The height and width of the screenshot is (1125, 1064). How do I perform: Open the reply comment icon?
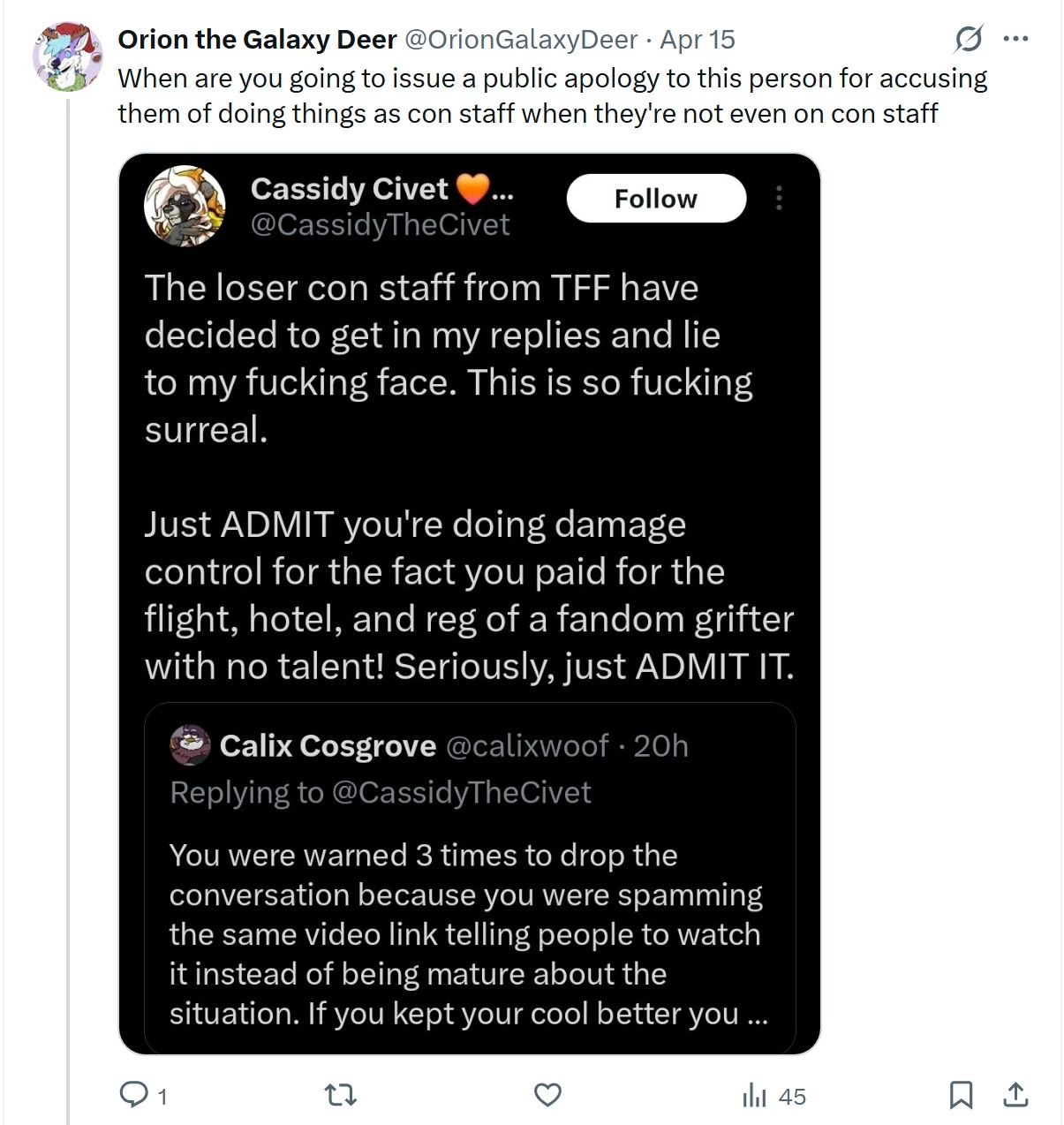[x=134, y=1095]
